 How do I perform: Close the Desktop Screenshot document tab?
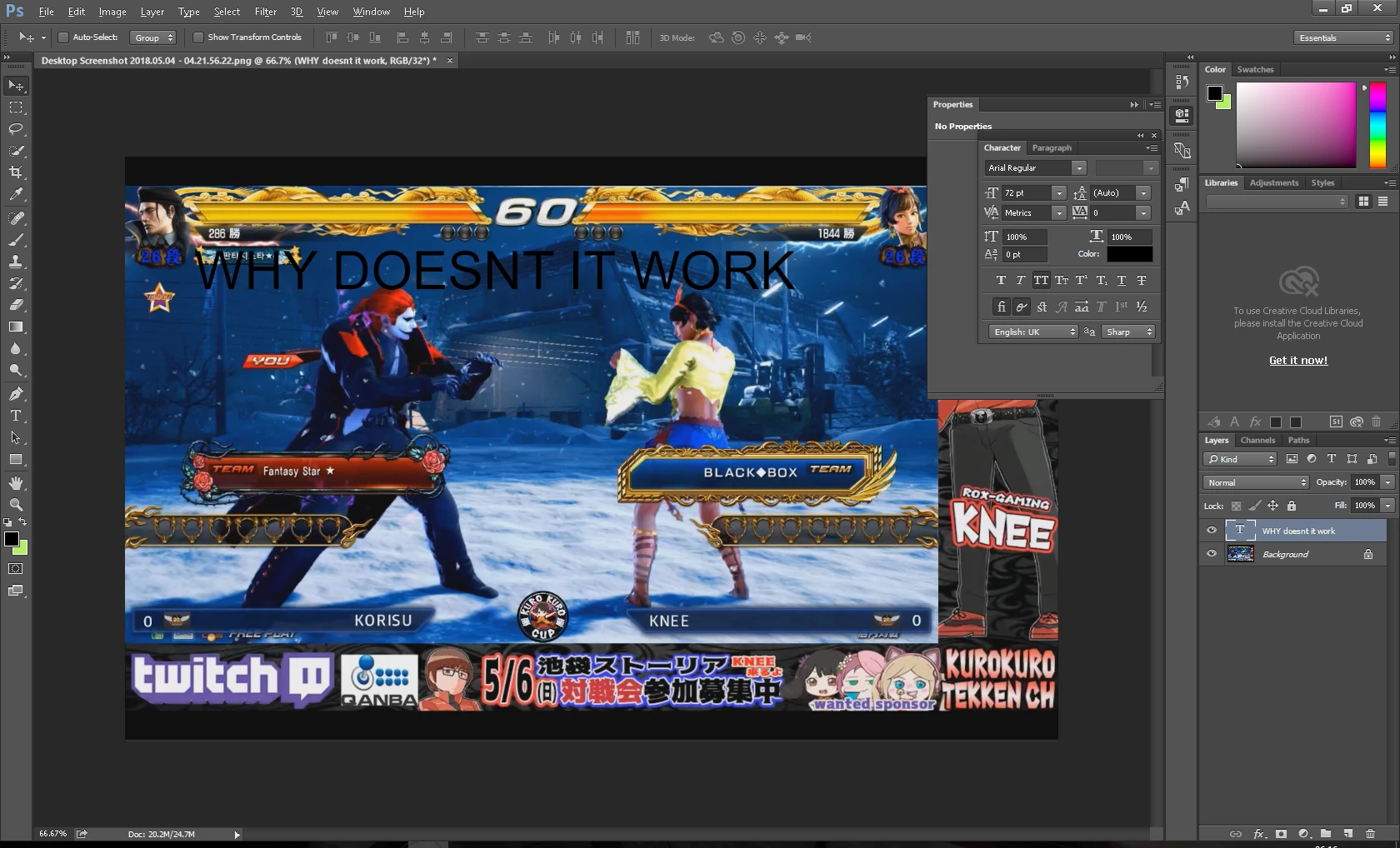point(450,61)
